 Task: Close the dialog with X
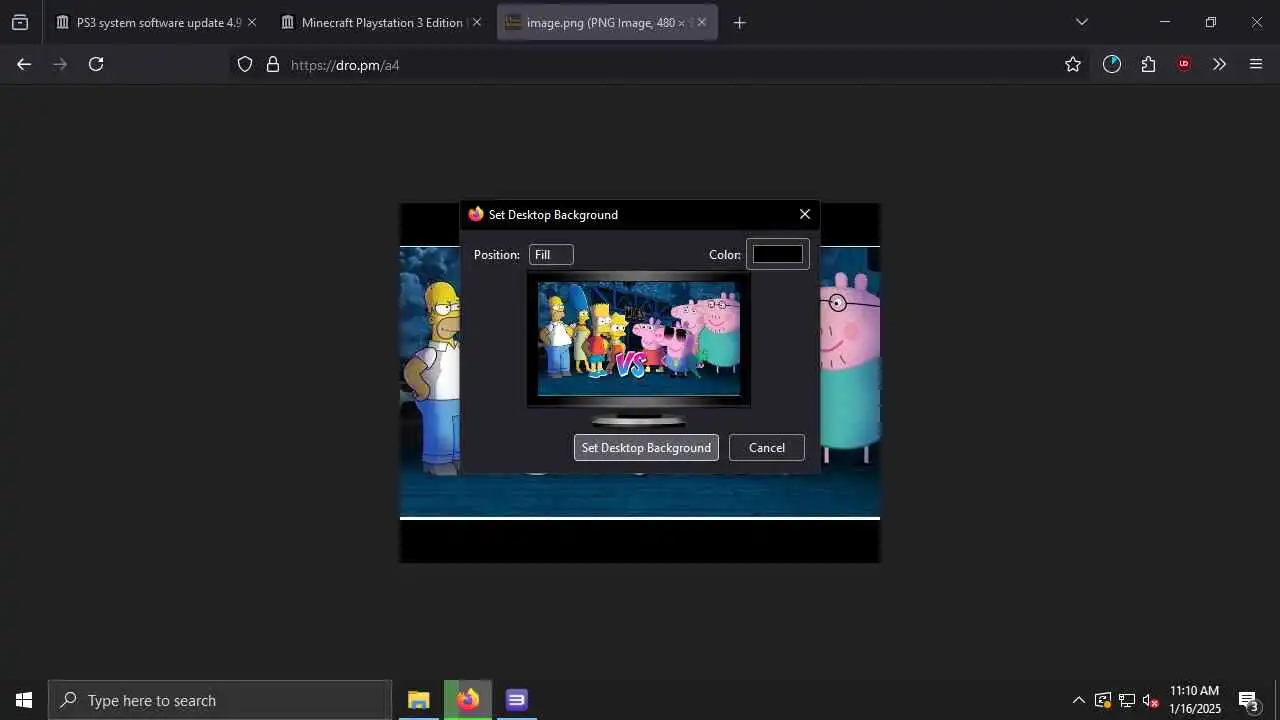tap(805, 214)
